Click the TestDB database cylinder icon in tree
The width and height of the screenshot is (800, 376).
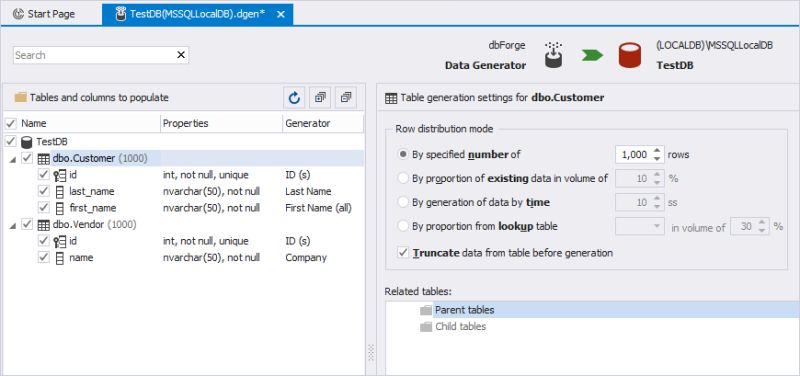[27, 142]
